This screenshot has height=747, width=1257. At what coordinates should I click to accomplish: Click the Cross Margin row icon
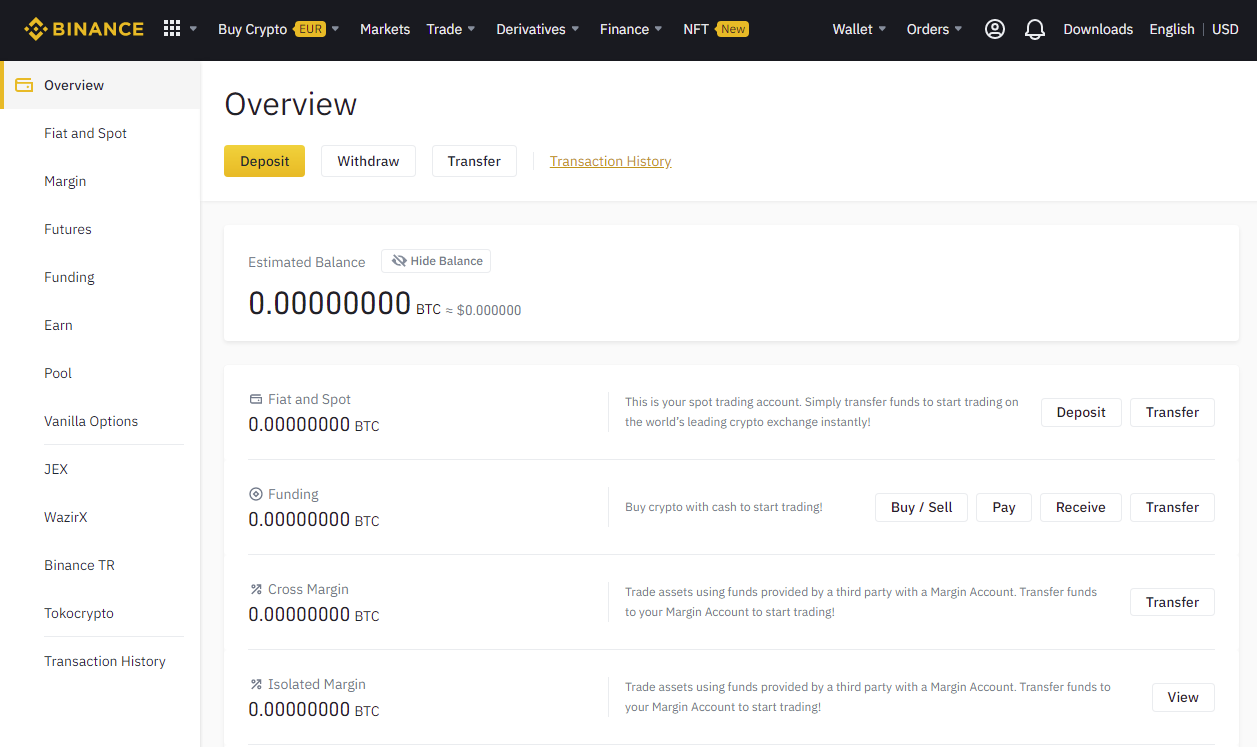point(255,589)
